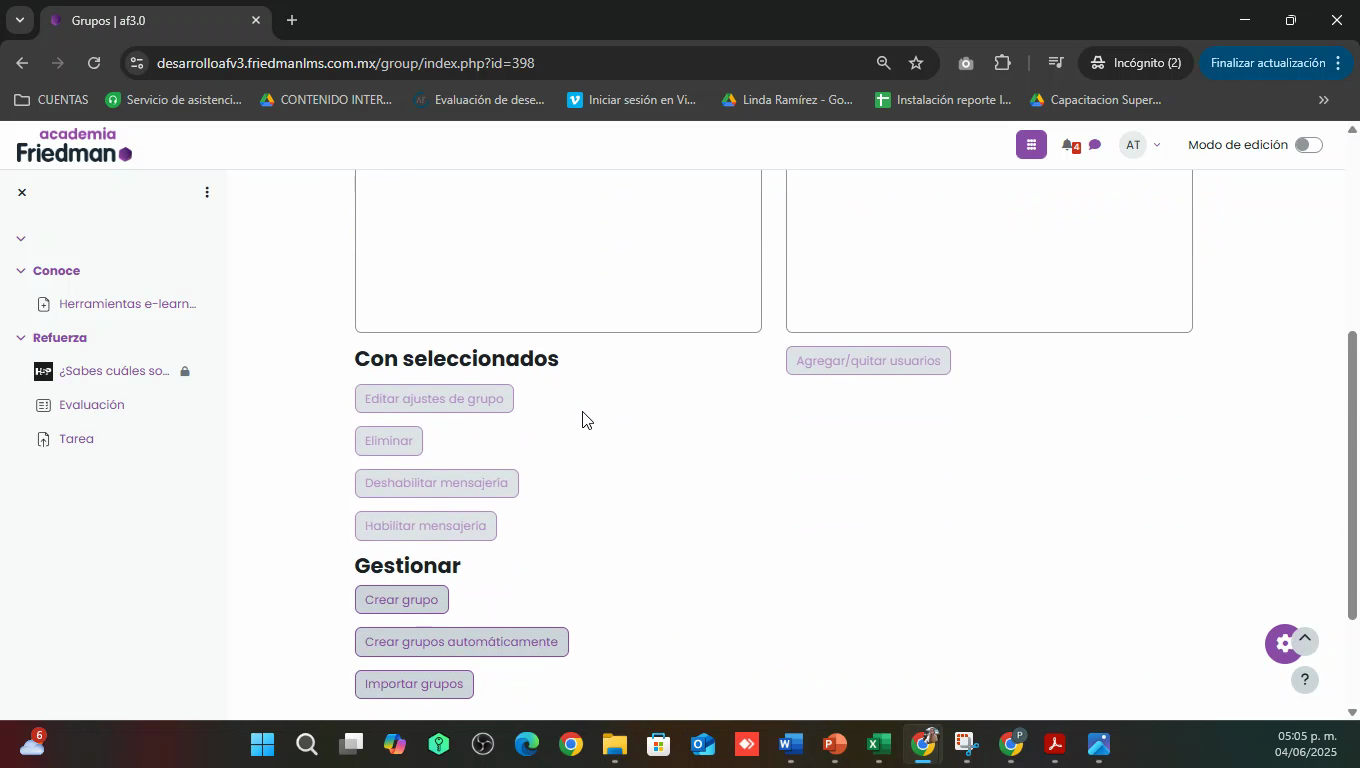The width and height of the screenshot is (1360, 768).
Task: Open the Tarea assignment item
Action: pos(76,439)
